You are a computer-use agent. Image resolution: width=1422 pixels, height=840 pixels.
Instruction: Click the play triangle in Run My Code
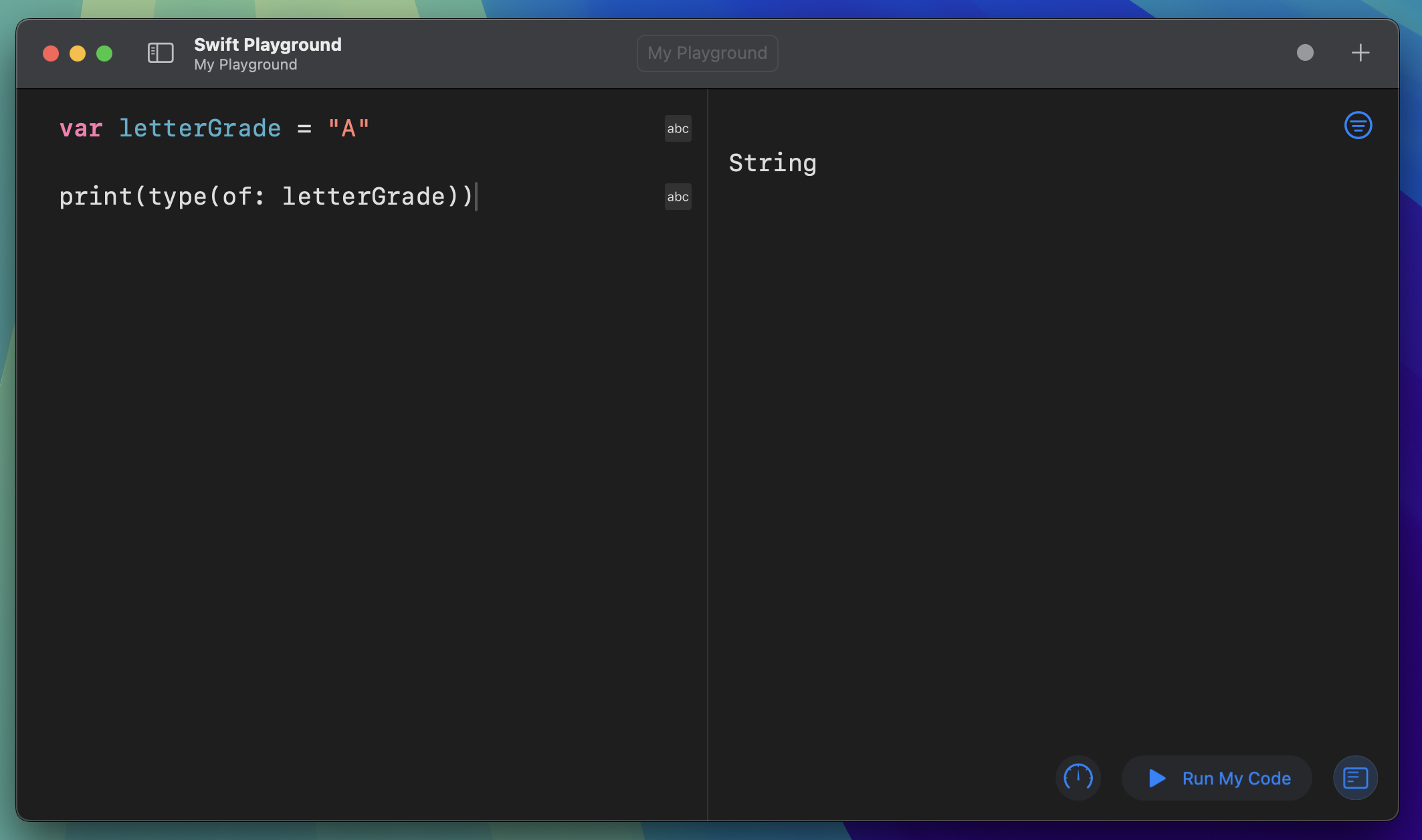click(1156, 778)
